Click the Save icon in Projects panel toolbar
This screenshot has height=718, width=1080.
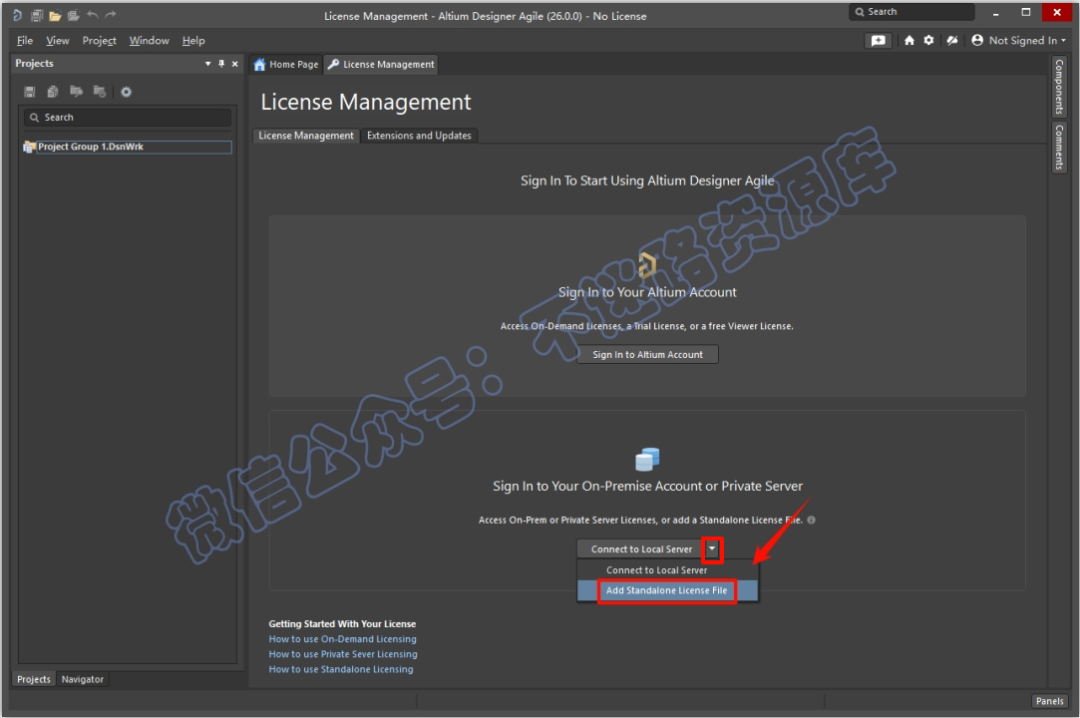coord(30,92)
